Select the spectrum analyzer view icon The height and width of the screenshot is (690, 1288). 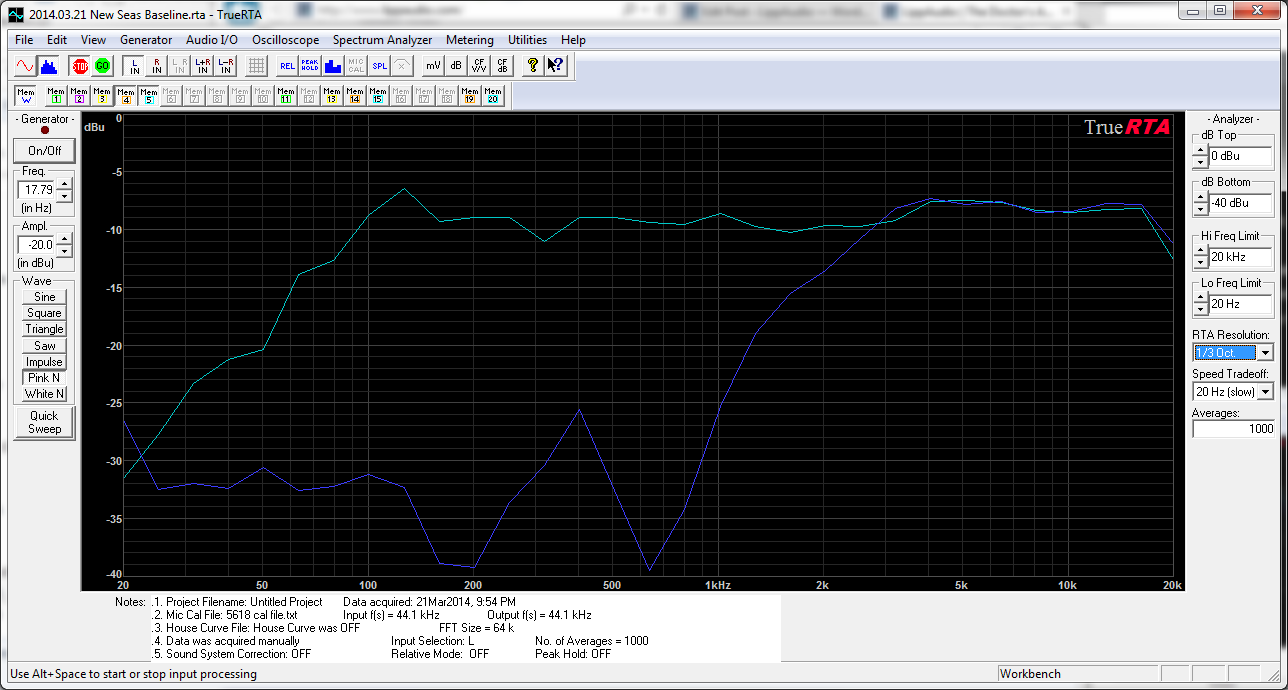(48, 66)
